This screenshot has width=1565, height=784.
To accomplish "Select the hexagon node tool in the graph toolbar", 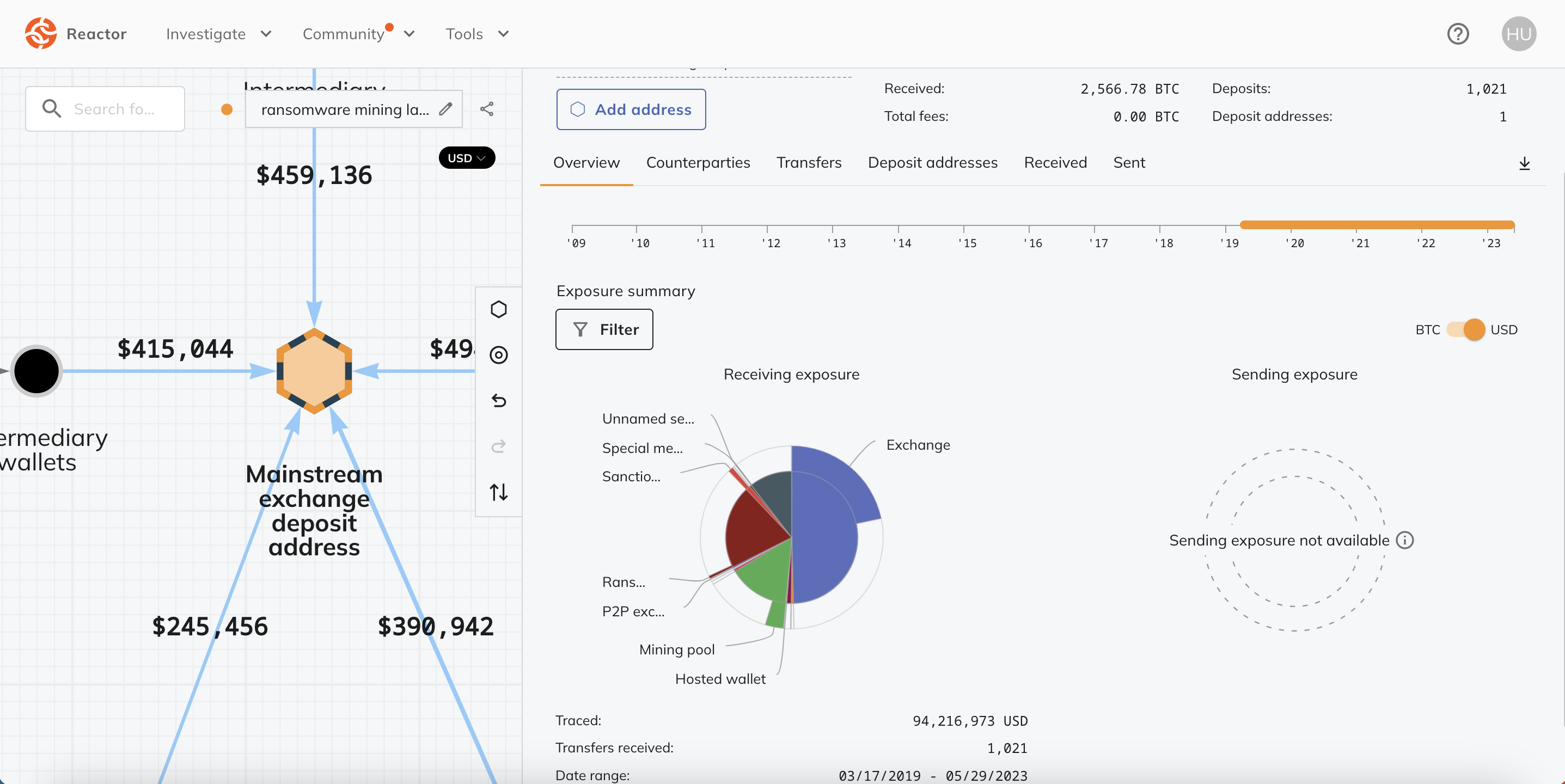I will pos(498,310).
